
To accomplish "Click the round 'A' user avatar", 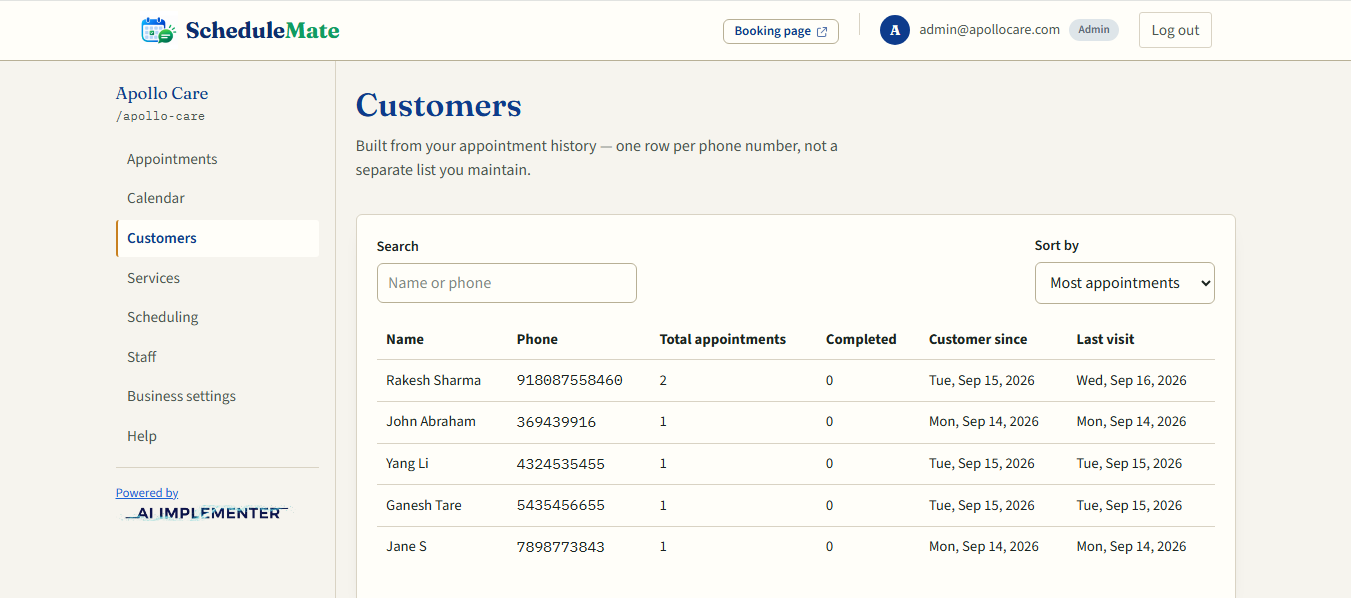I will (895, 30).
